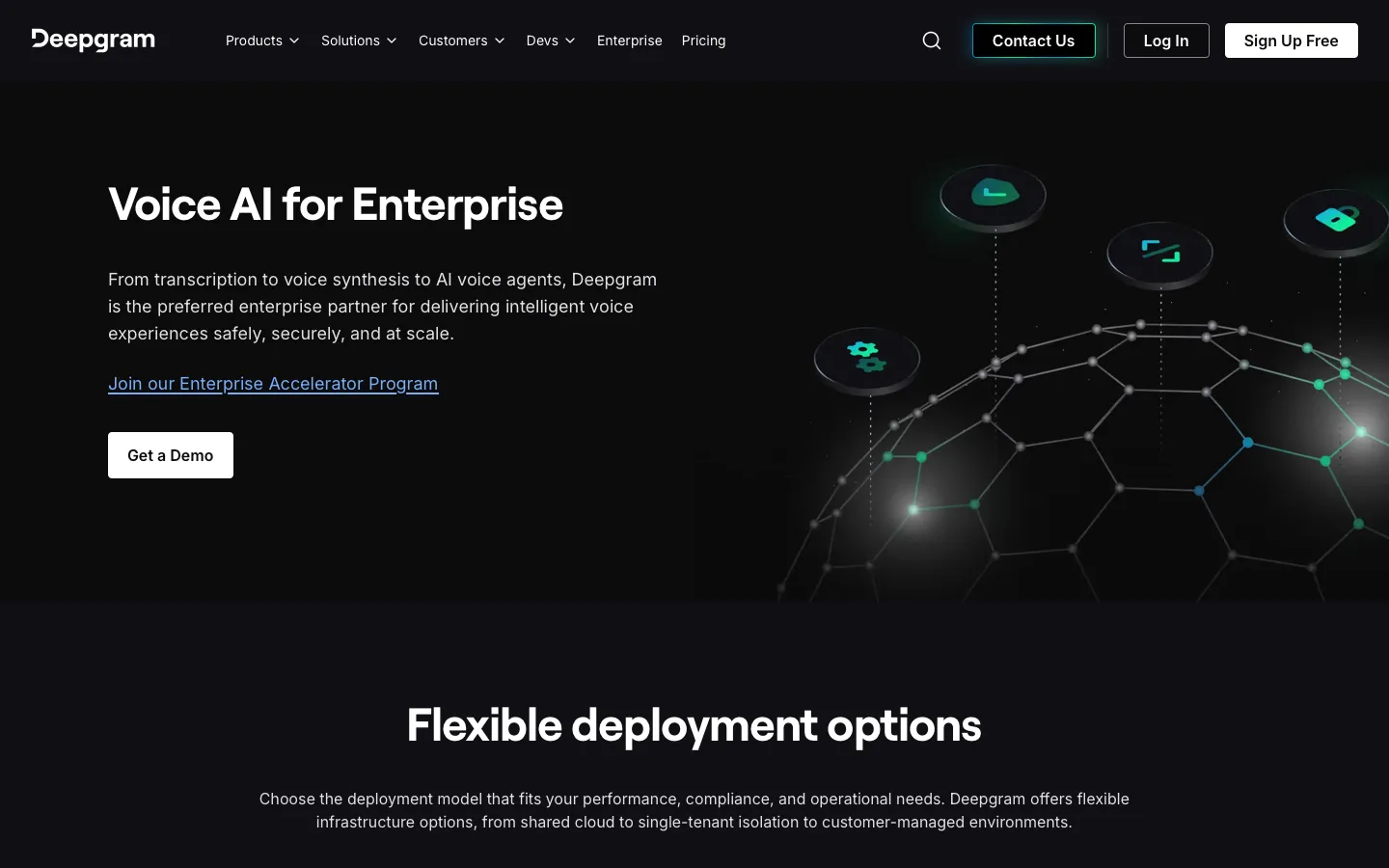Click the Flexible deployment options heading
1389x868 pixels.
(x=694, y=725)
